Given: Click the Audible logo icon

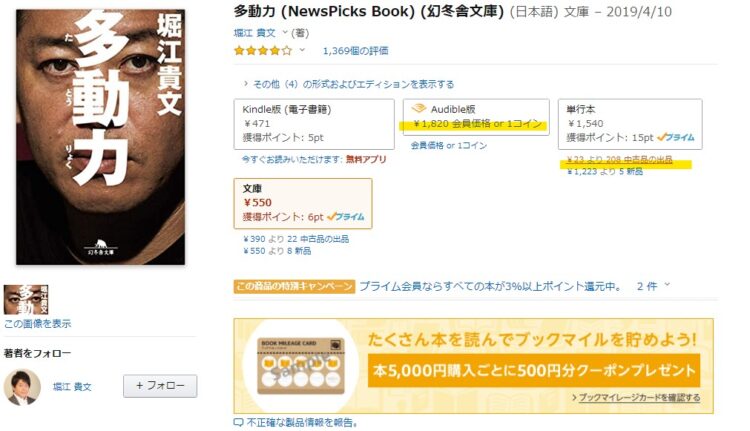Looking at the screenshot, I should (418, 109).
